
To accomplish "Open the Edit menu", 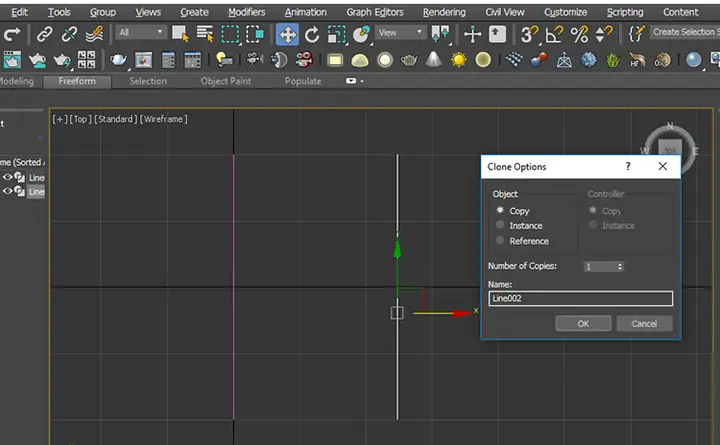I will [19, 12].
